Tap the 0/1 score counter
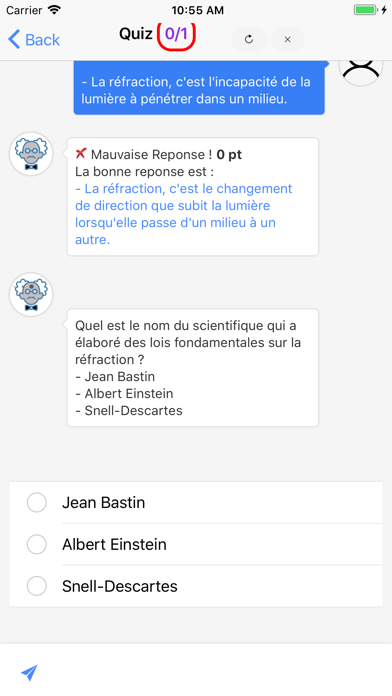 [x=176, y=34]
